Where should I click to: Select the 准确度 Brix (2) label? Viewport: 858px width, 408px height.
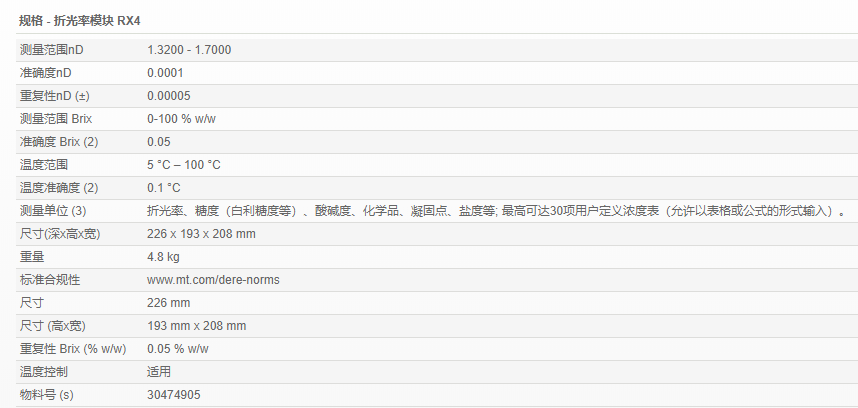point(59,142)
